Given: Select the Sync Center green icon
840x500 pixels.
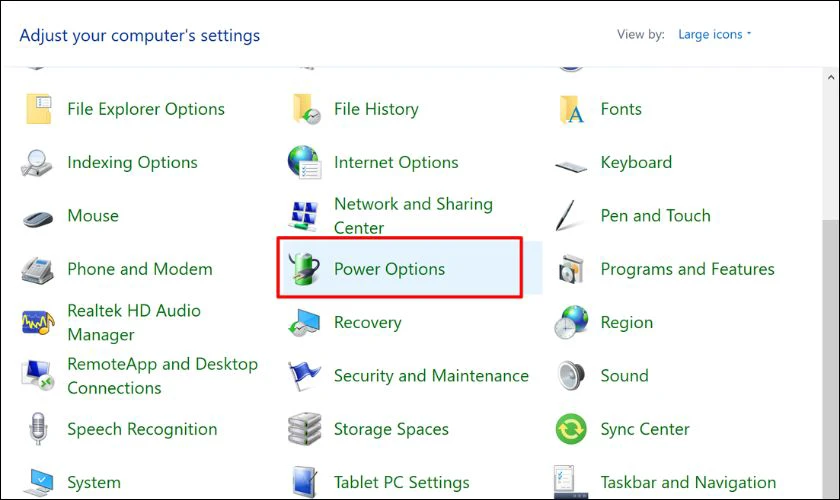Looking at the screenshot, I should point(571,430).
